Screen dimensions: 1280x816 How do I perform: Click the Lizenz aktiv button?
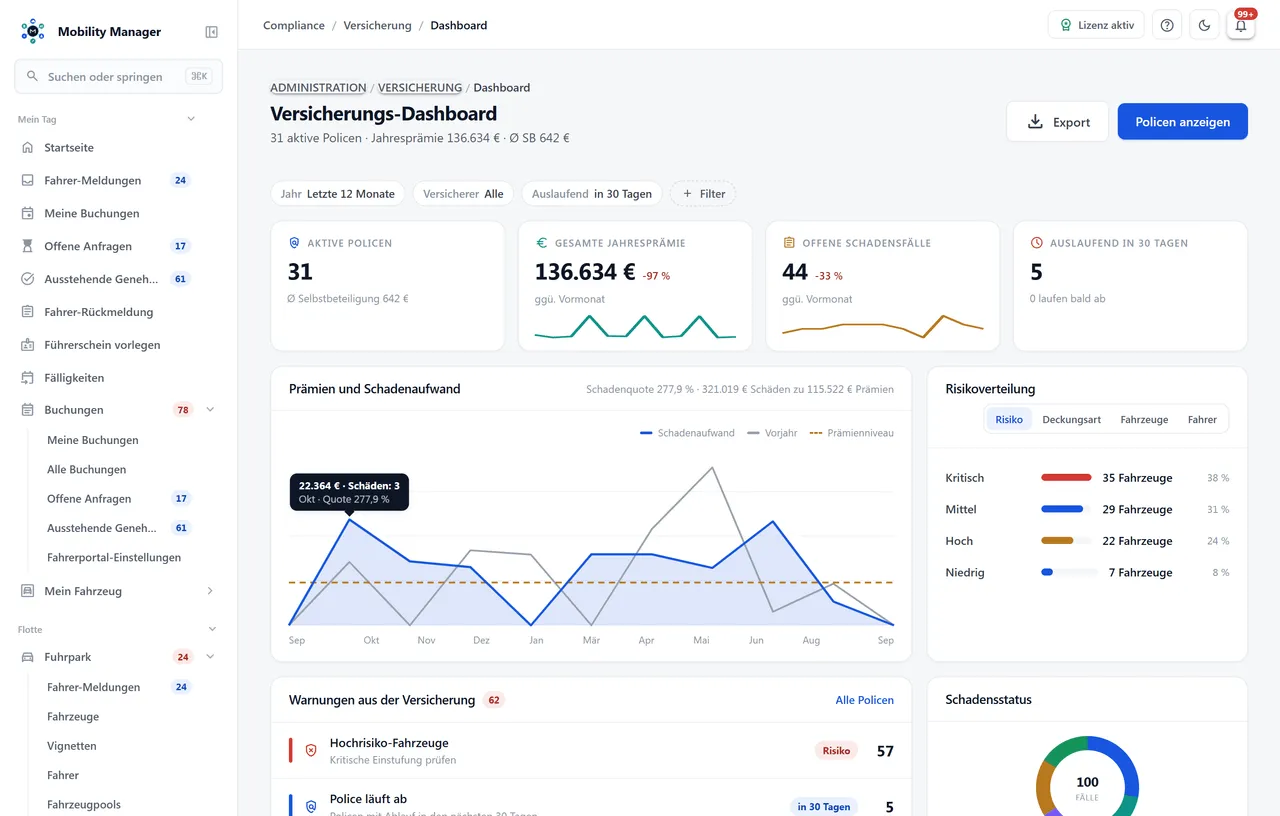(x=1096, y=25)
